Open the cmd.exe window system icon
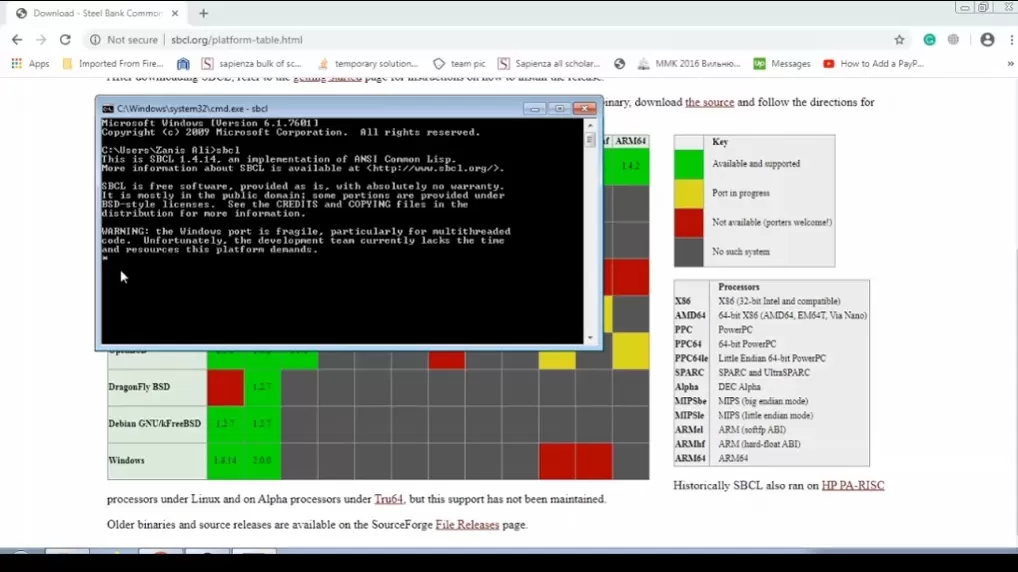The width and height of the screenshot is (1018, 572). [108, 109]
